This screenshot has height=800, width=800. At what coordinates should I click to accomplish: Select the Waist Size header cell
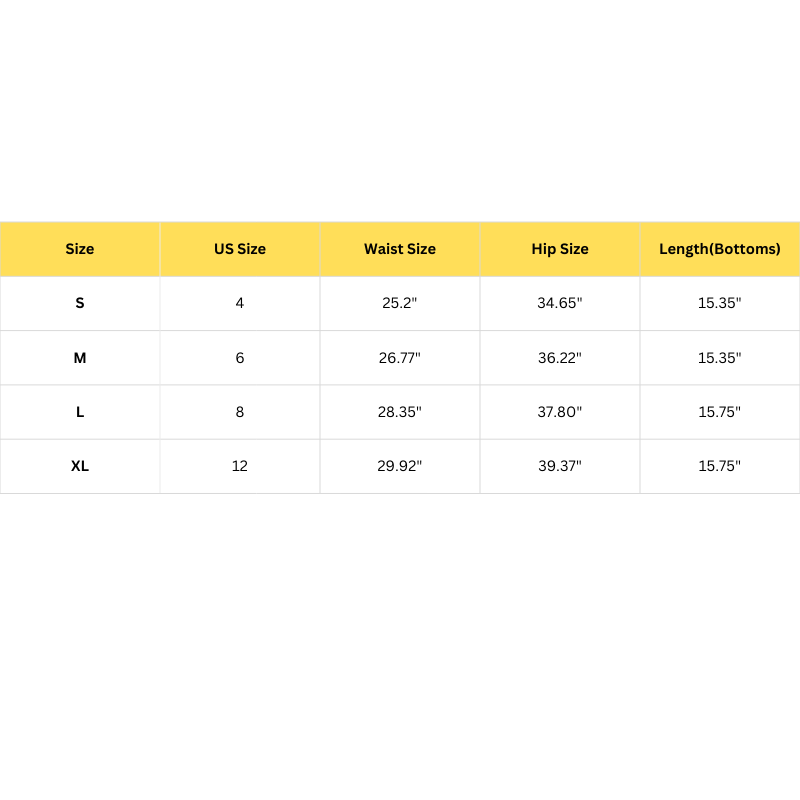click(400, 249)
